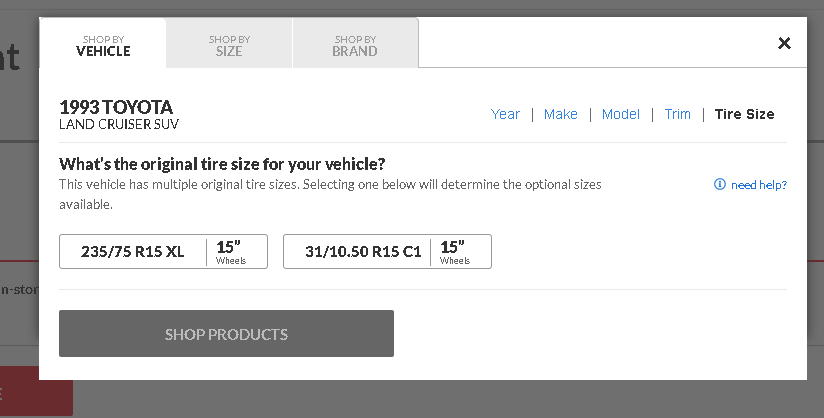Choose 235/75 R15 XL tire size
This screenshot has width=824, height=418.
pyautogui.click(x=163, y=251)
